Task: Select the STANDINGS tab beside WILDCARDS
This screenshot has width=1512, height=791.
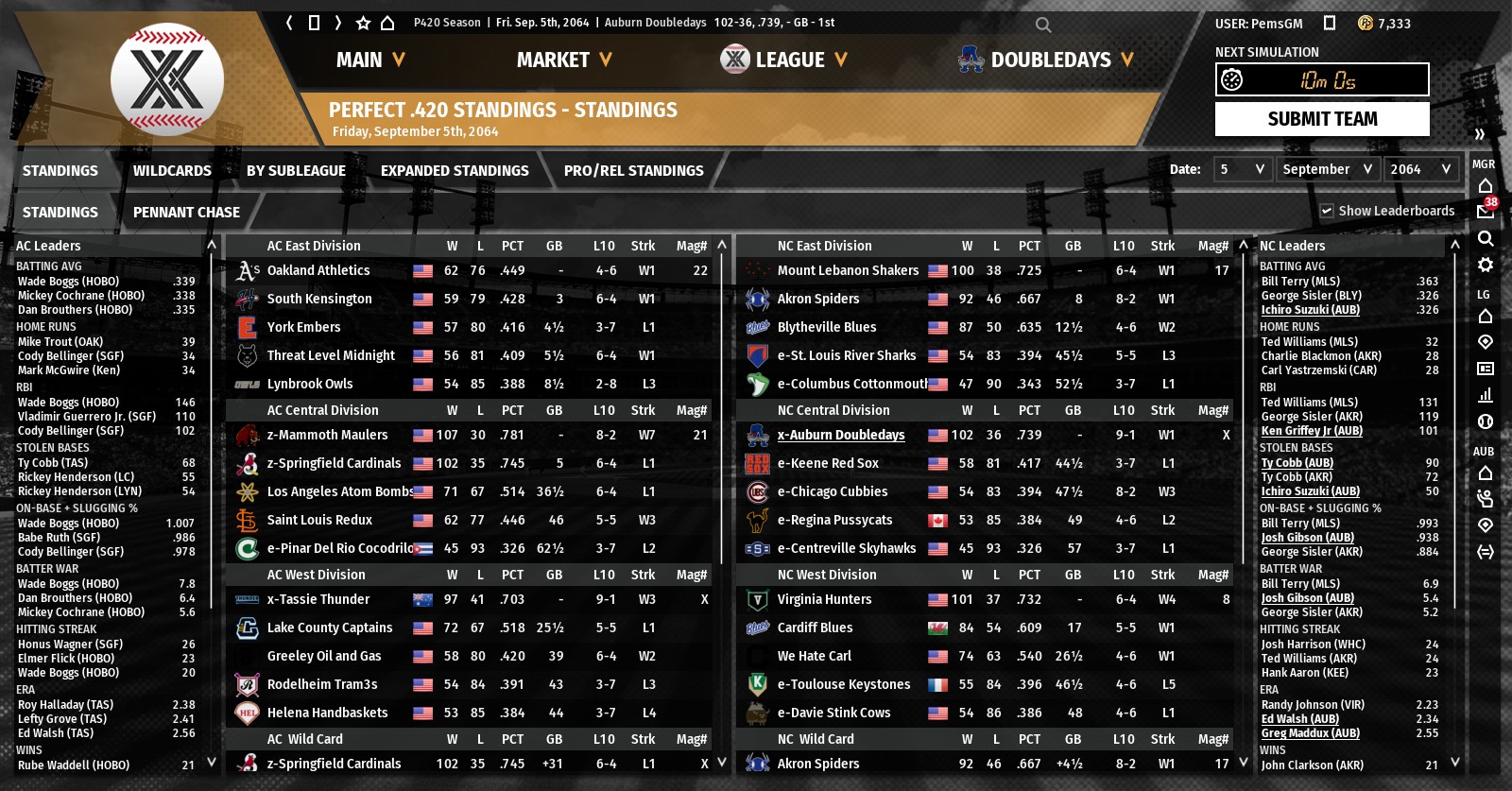Action: click(x=60, y=171)
